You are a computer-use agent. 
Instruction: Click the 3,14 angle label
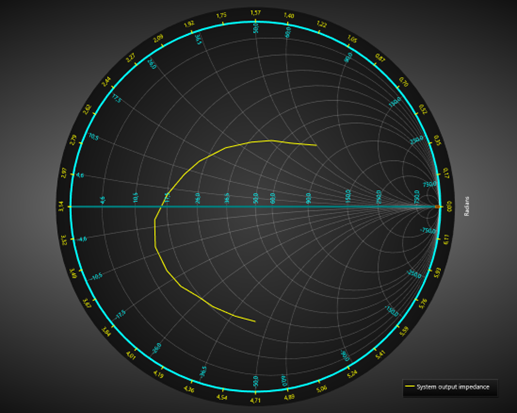(61, 207)
